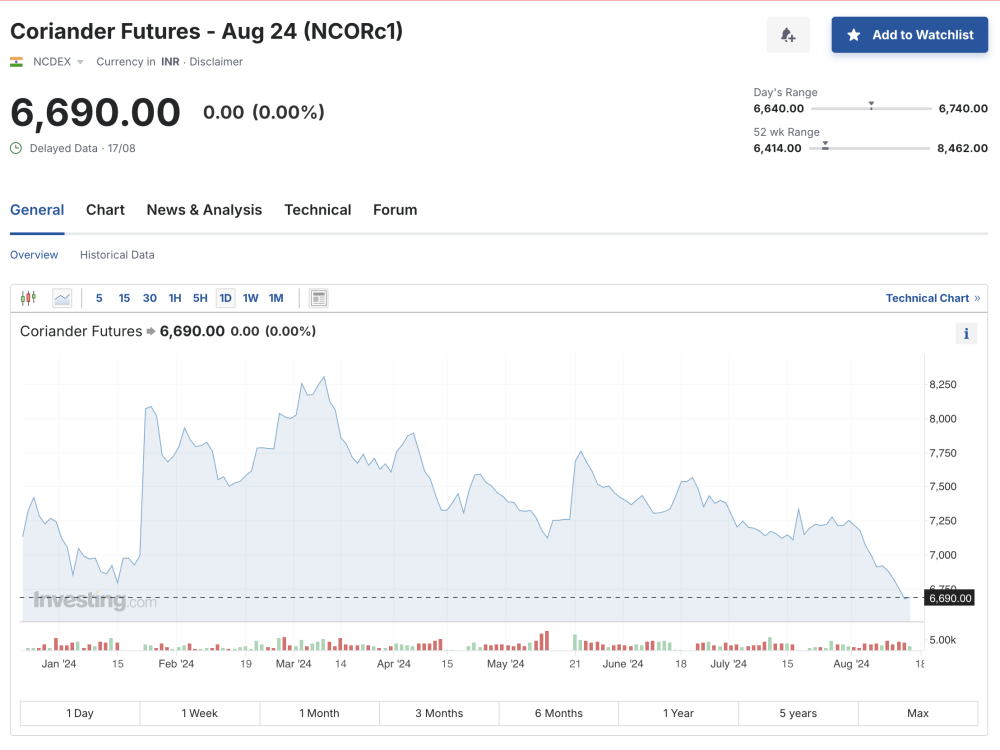The image size is (1000, 750).
Task: Open the NCDEX exchange dropdown
Action: (58, 62)
